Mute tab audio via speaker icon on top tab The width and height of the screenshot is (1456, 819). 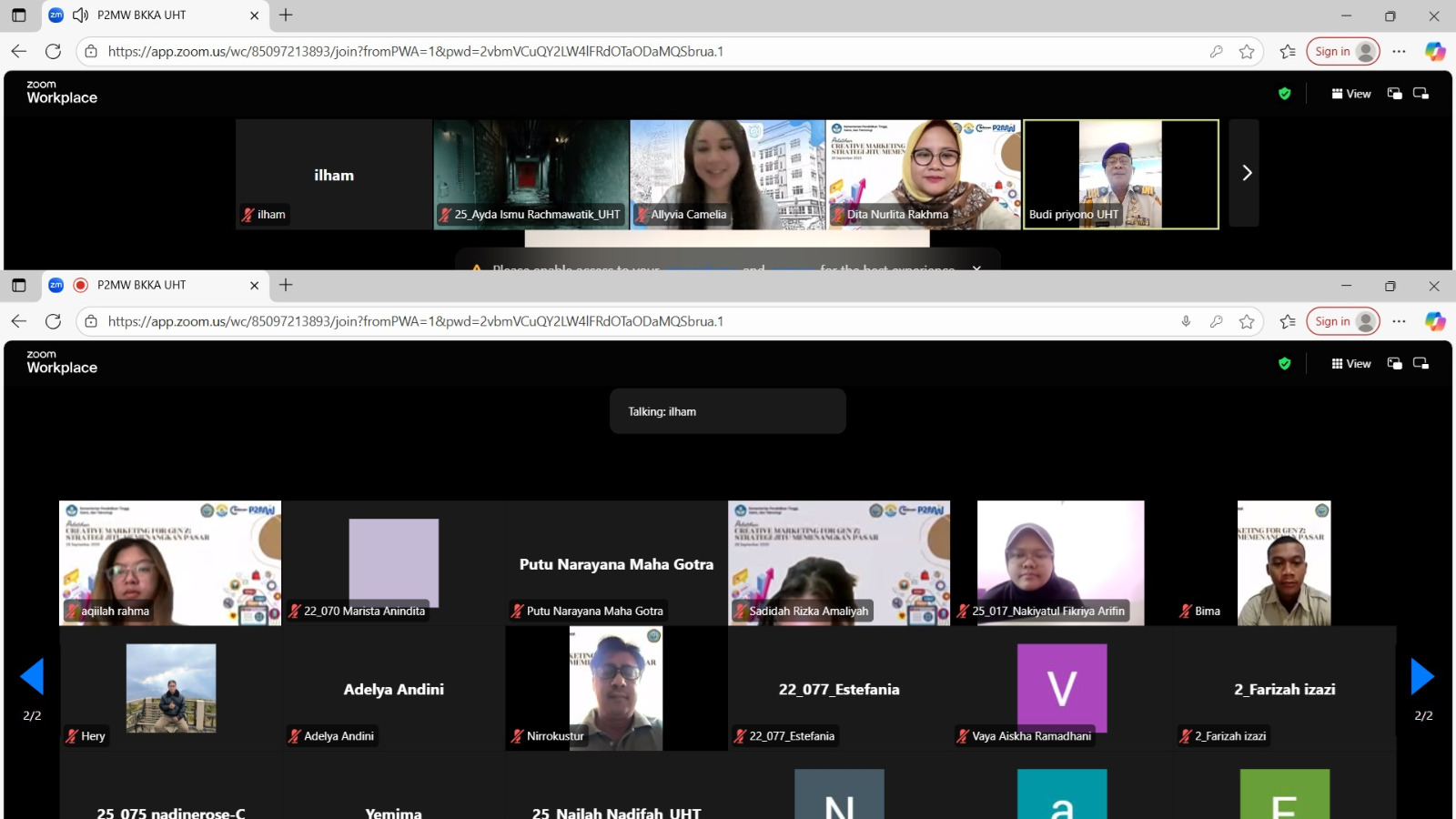click(81, 15)
